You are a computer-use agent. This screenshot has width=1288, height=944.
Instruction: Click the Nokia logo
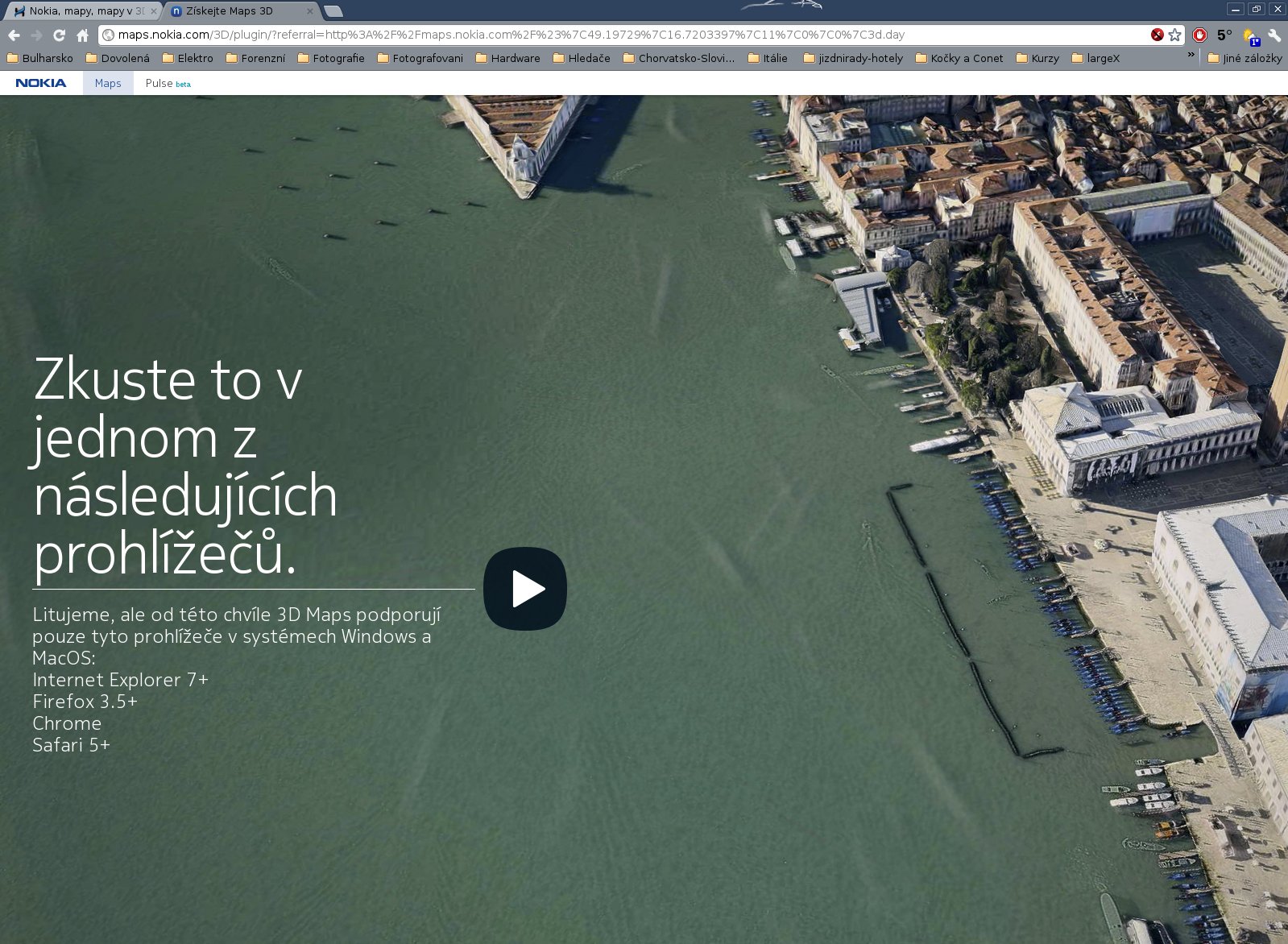click(41, 83)
